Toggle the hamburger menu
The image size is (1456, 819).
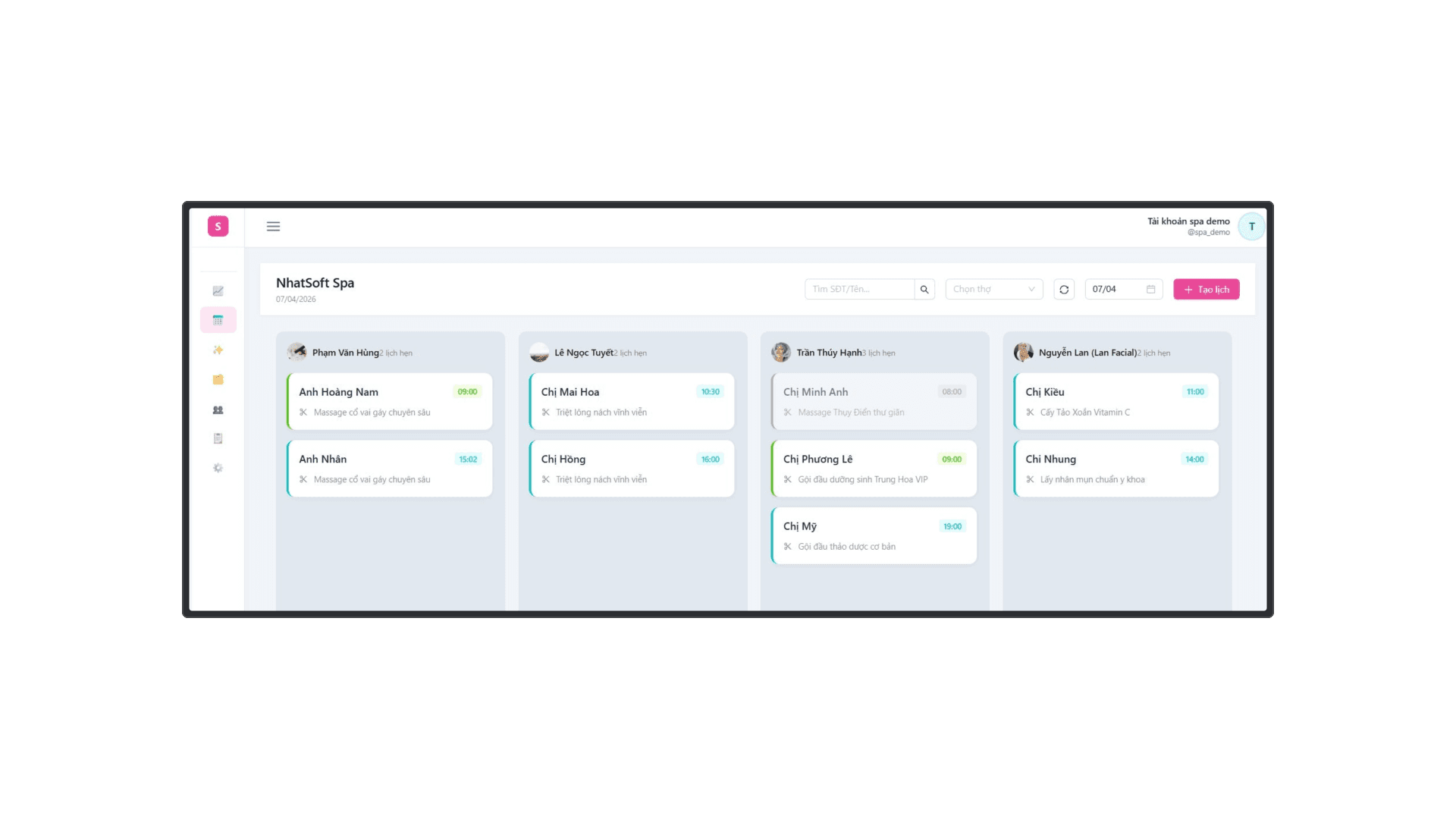pos(273,227)
